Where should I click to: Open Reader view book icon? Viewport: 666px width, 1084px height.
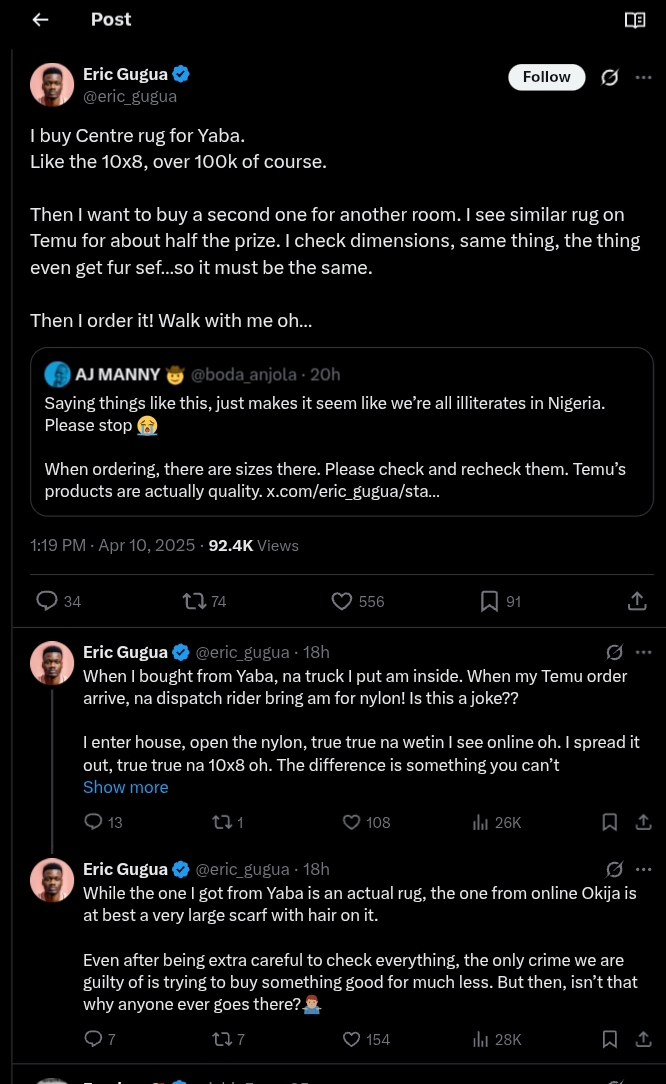[x=635, y=20]
